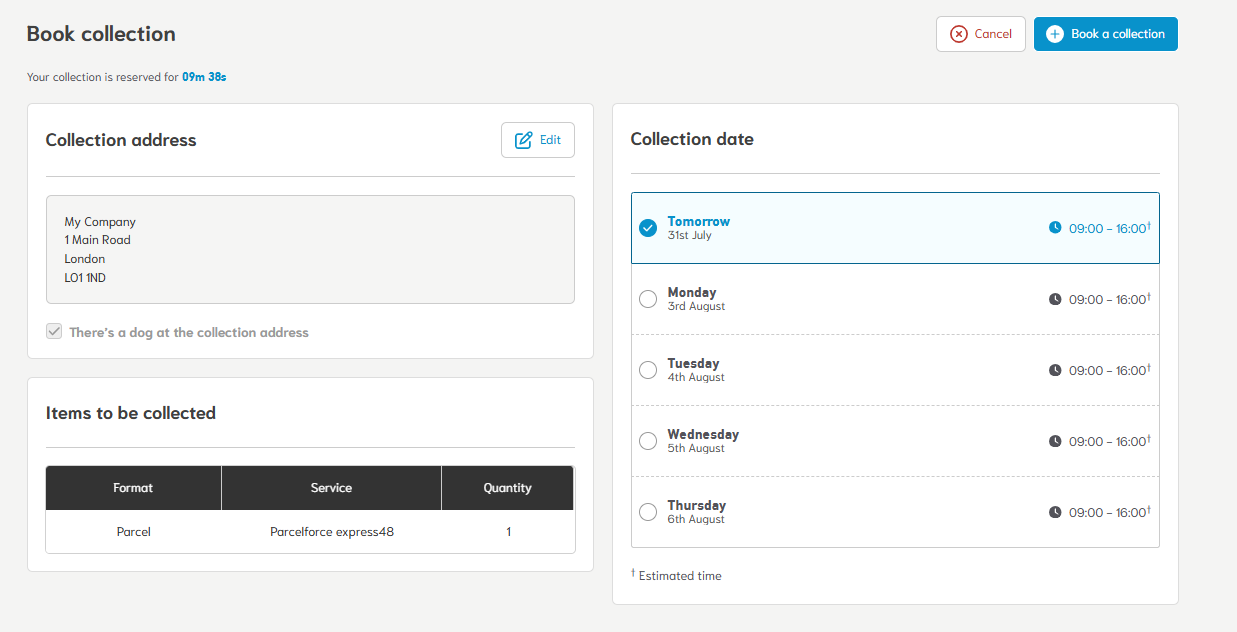Click the clock icon in Monday row
1237x632 pixels.
tap(1055, 299)
